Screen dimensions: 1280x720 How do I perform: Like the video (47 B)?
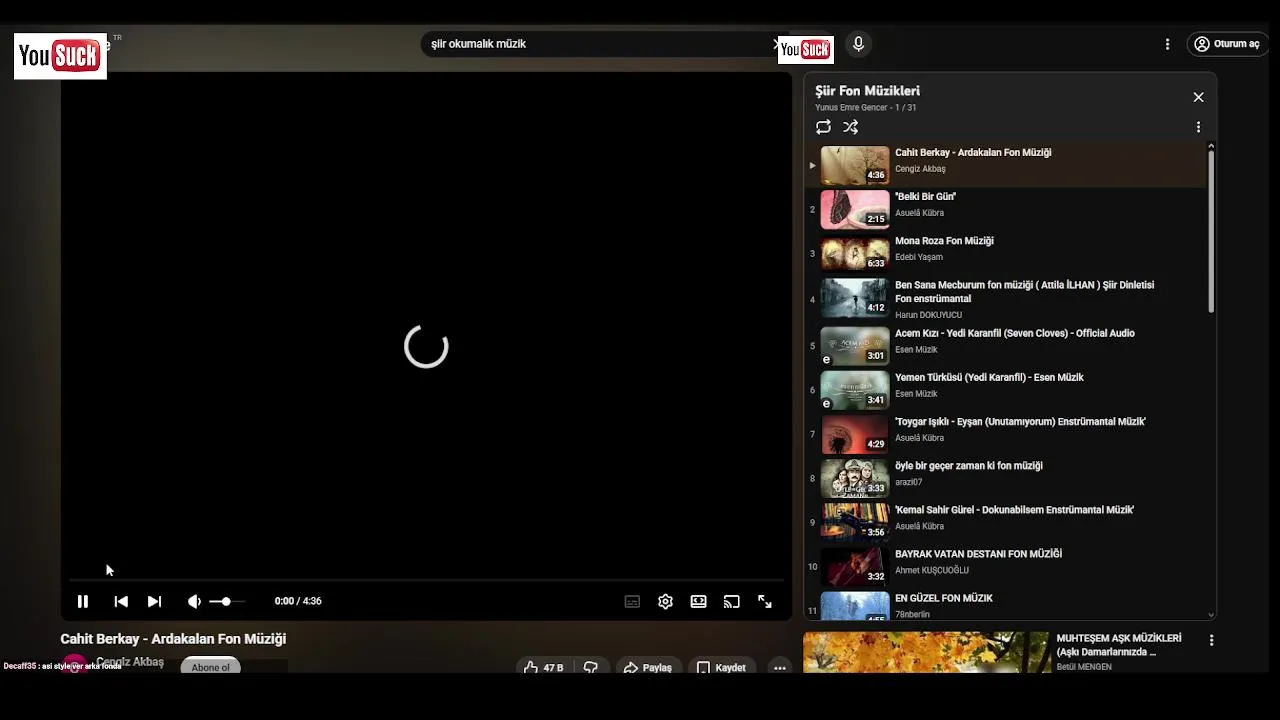pyautogui.click(x=543, y=667)
